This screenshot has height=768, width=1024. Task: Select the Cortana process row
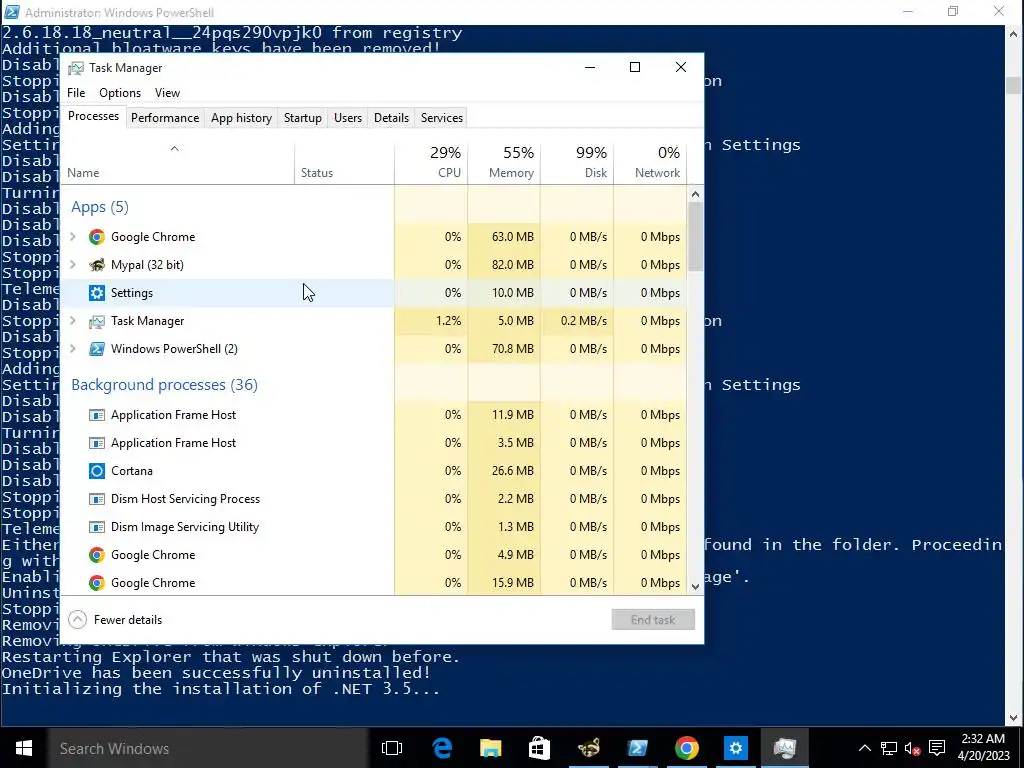click(374, 471)
